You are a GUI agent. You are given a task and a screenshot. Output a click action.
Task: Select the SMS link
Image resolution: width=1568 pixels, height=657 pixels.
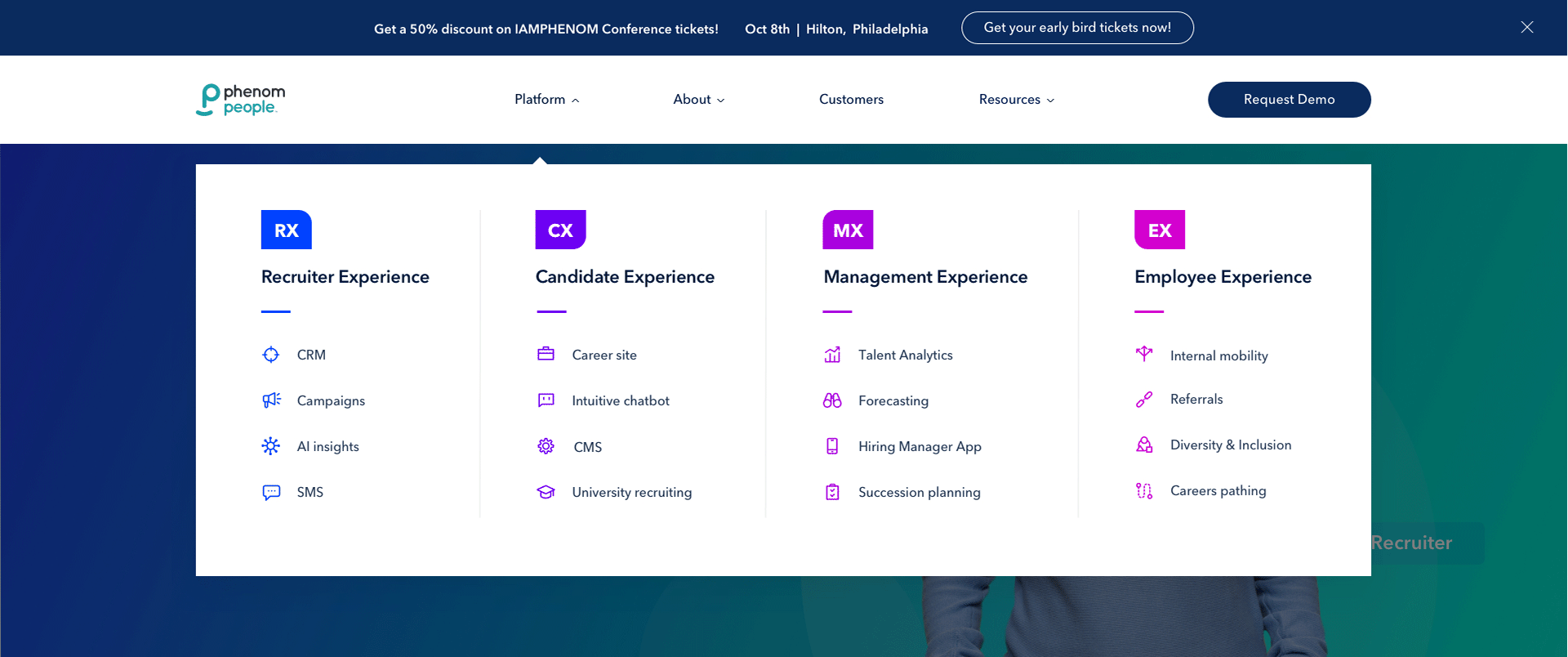click(310, 492)
